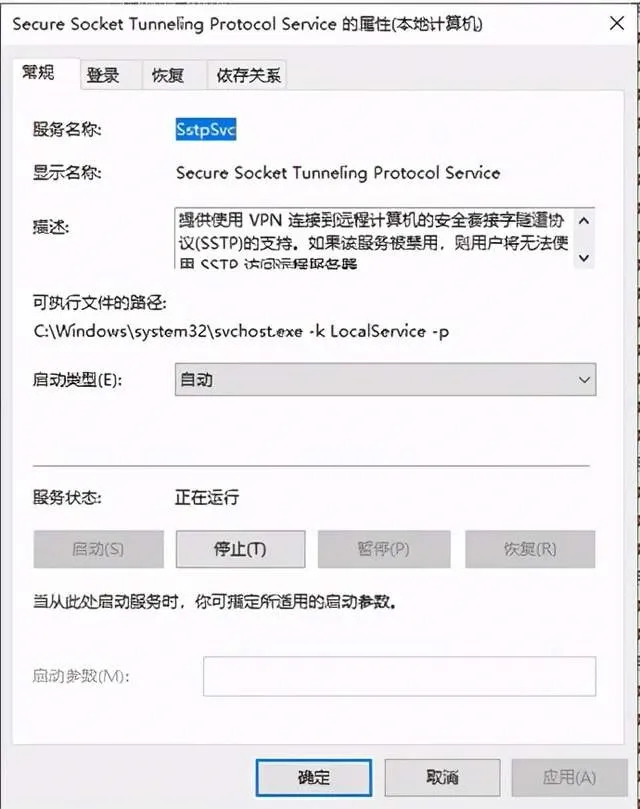Image resolution: width=640 pixels, height=809 pixels.
Task: Open the 恢复 tab
Action: pos(174,75)
